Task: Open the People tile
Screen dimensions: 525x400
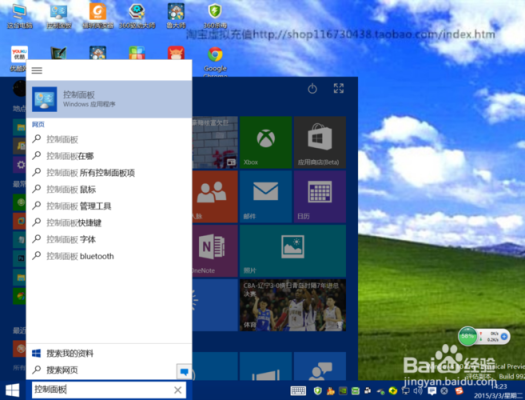Action: tap(215, 196)
